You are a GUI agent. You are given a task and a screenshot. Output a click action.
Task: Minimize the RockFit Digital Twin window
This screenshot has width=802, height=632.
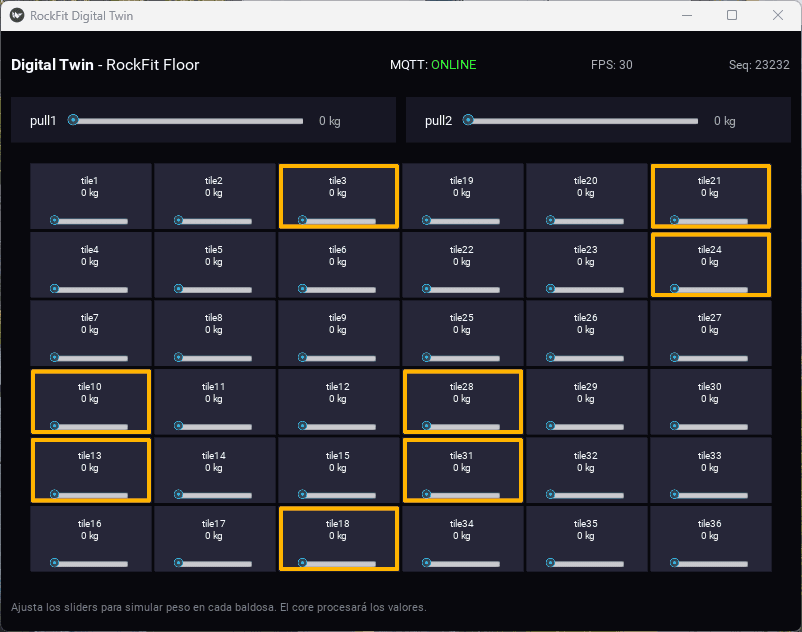pos(687,15)
